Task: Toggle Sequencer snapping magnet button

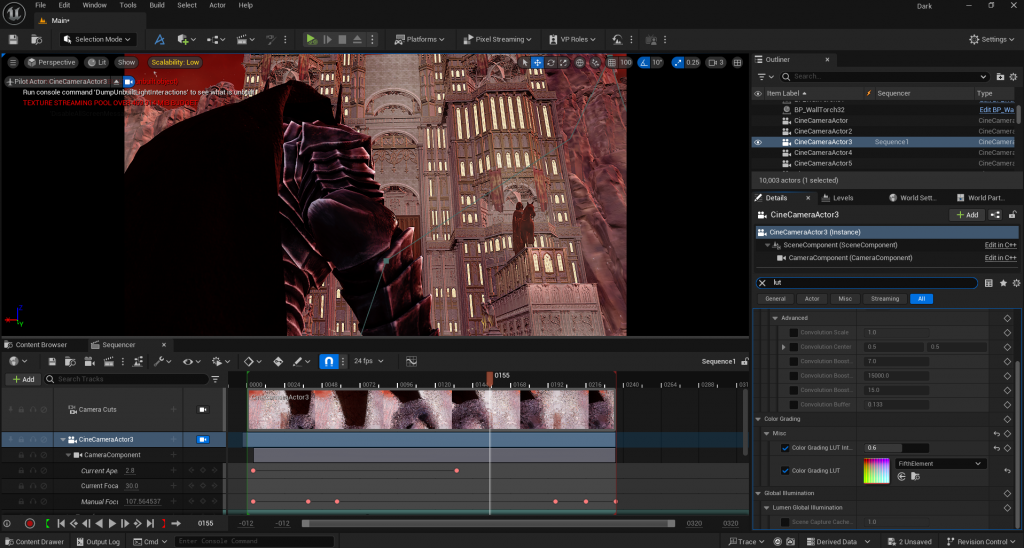Action: pos(328,361)
